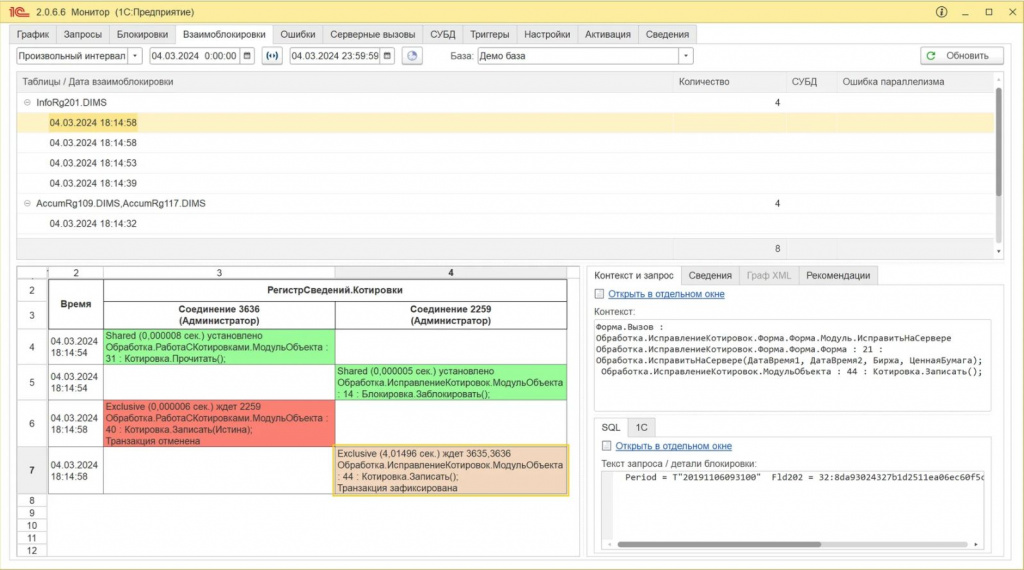The width and height of the screenshot is (1024, 570).
Task: Click query text starting with Period =
Action: point(803,477)
